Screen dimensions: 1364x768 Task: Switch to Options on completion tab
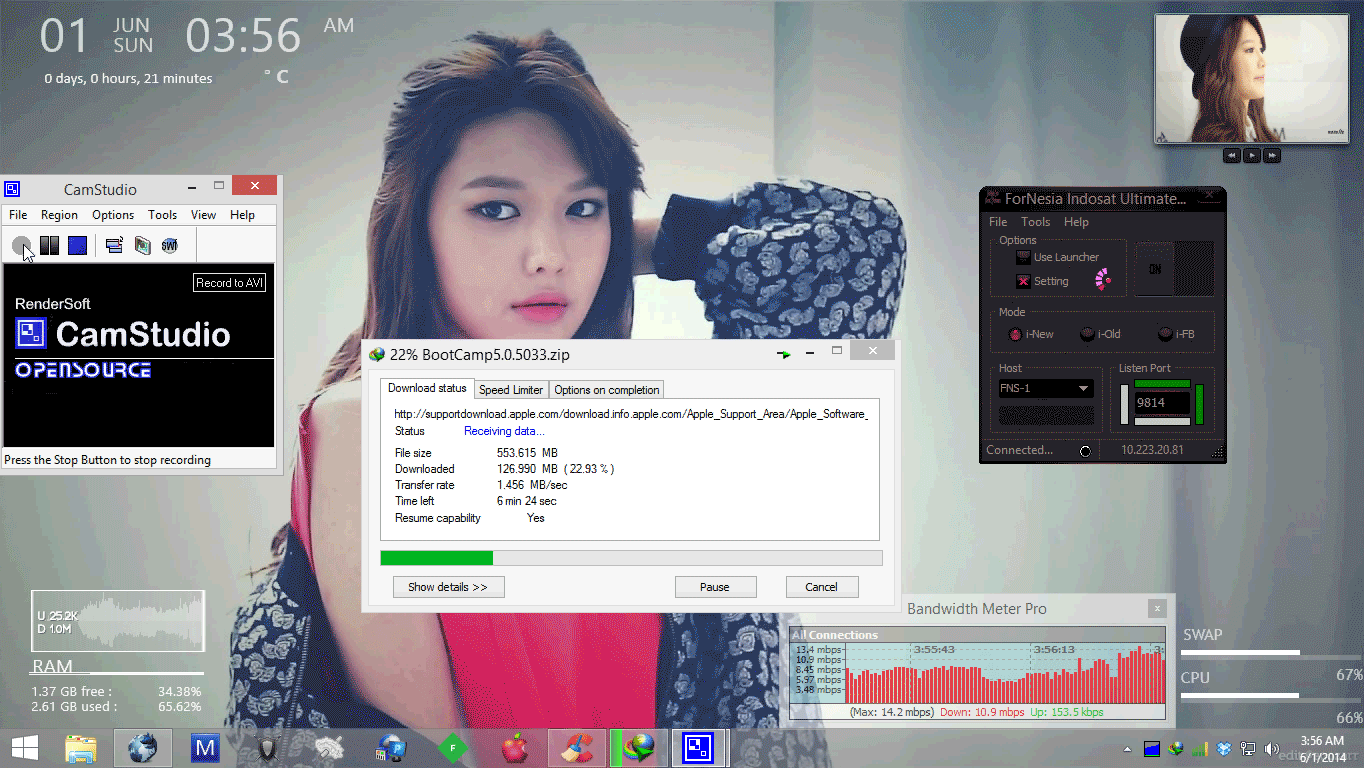(606, 390)
